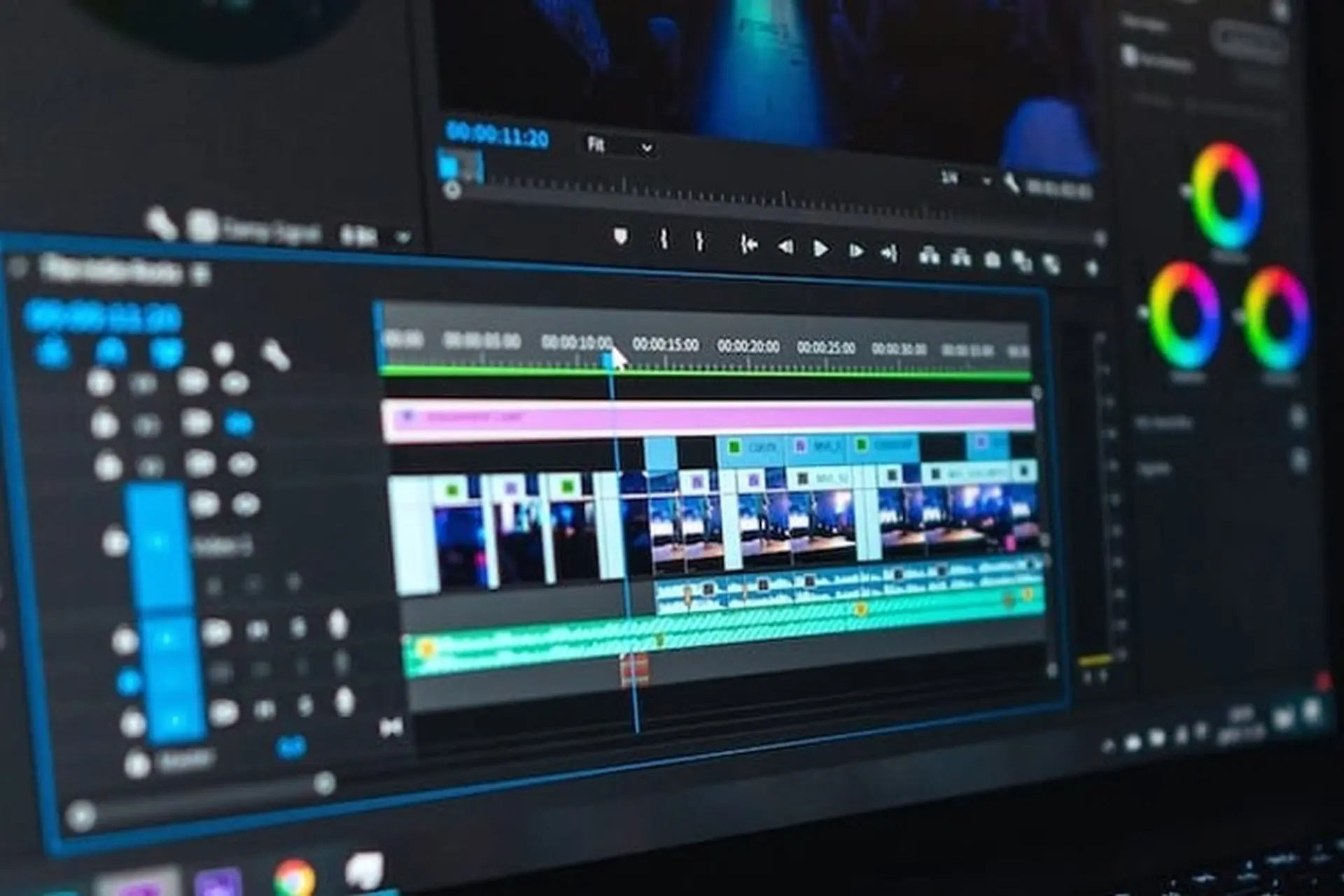Toggle the Linked Selection button in timeline
This screenshot has width=1344, height=896.
click(166, 352)
